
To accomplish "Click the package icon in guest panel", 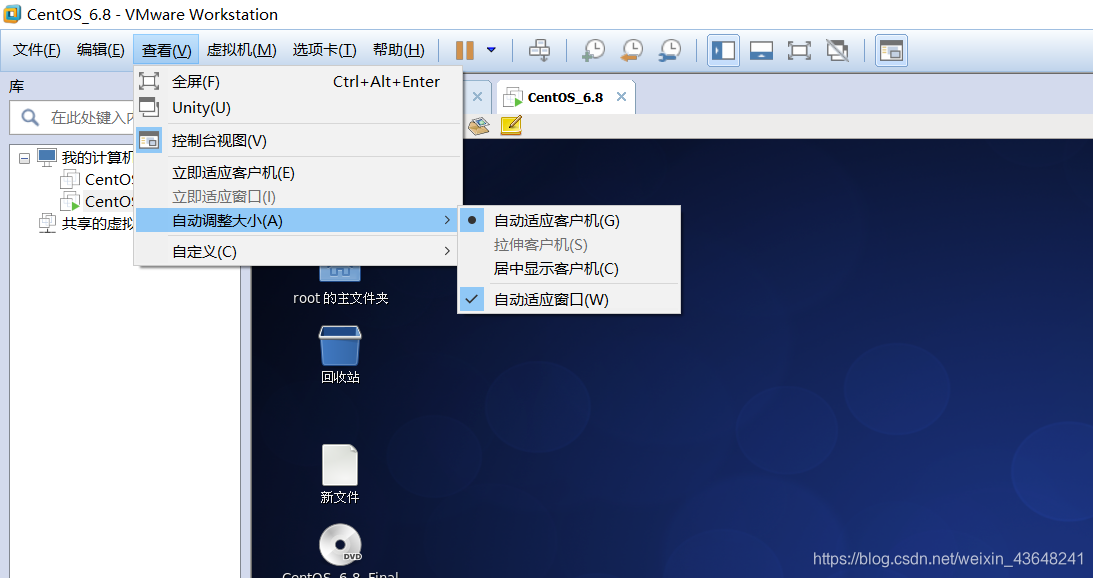I will tap(478, 126).
